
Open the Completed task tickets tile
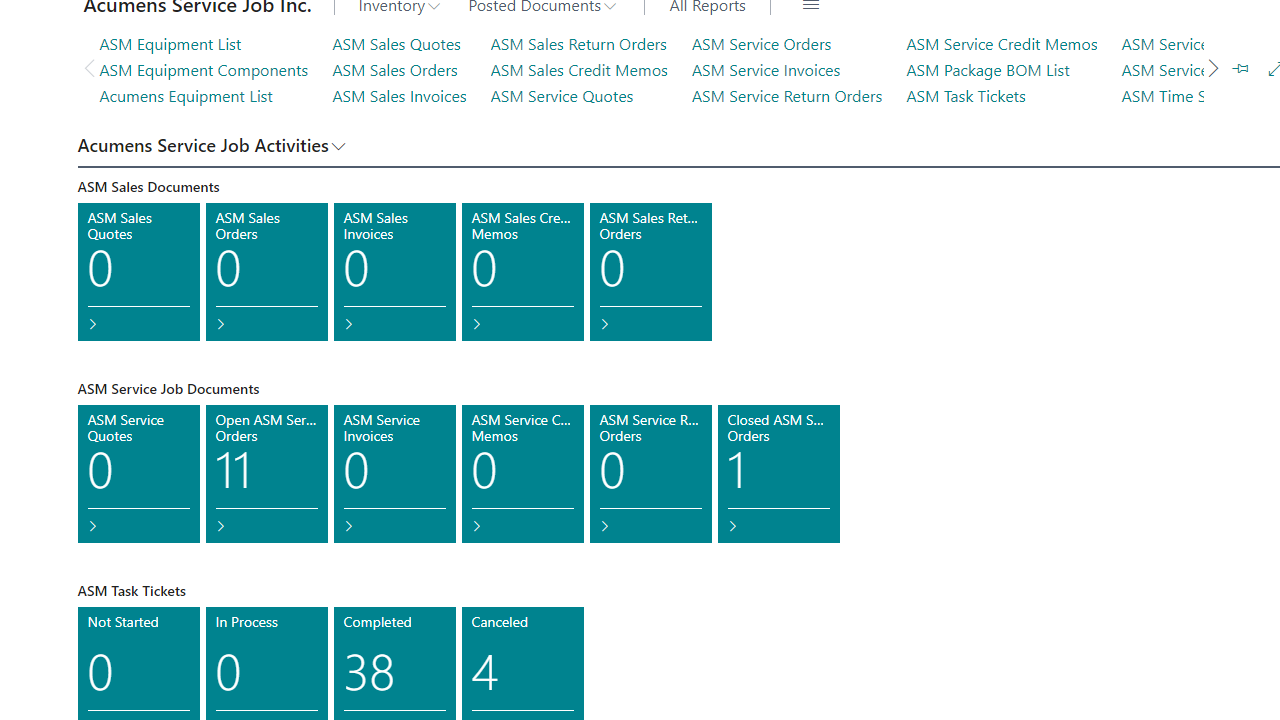point(394,662)
